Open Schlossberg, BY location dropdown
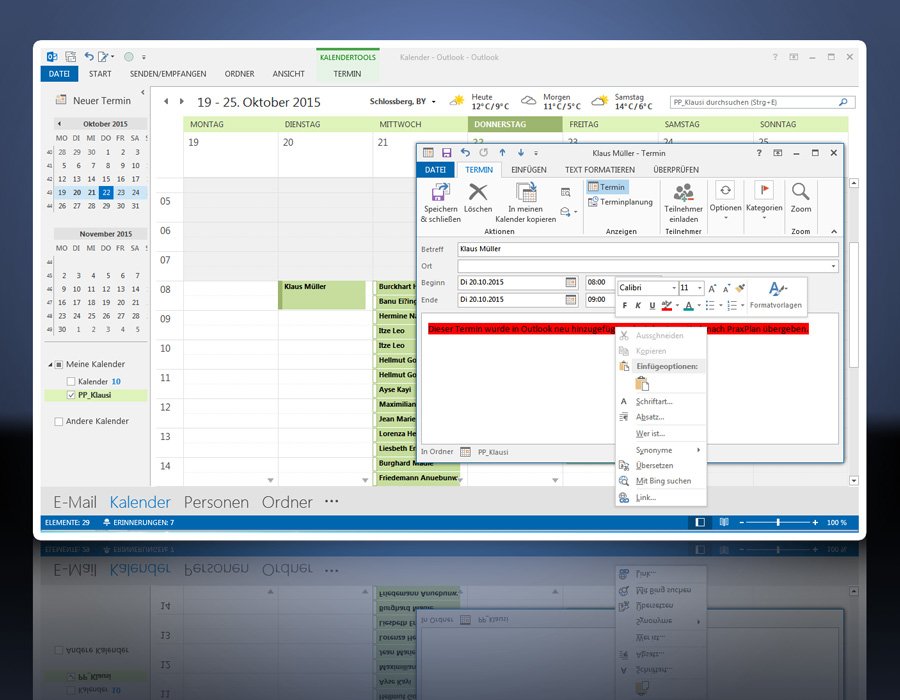Image resolution: width=900 pixels, height=700 pixels. click(433, 102)
